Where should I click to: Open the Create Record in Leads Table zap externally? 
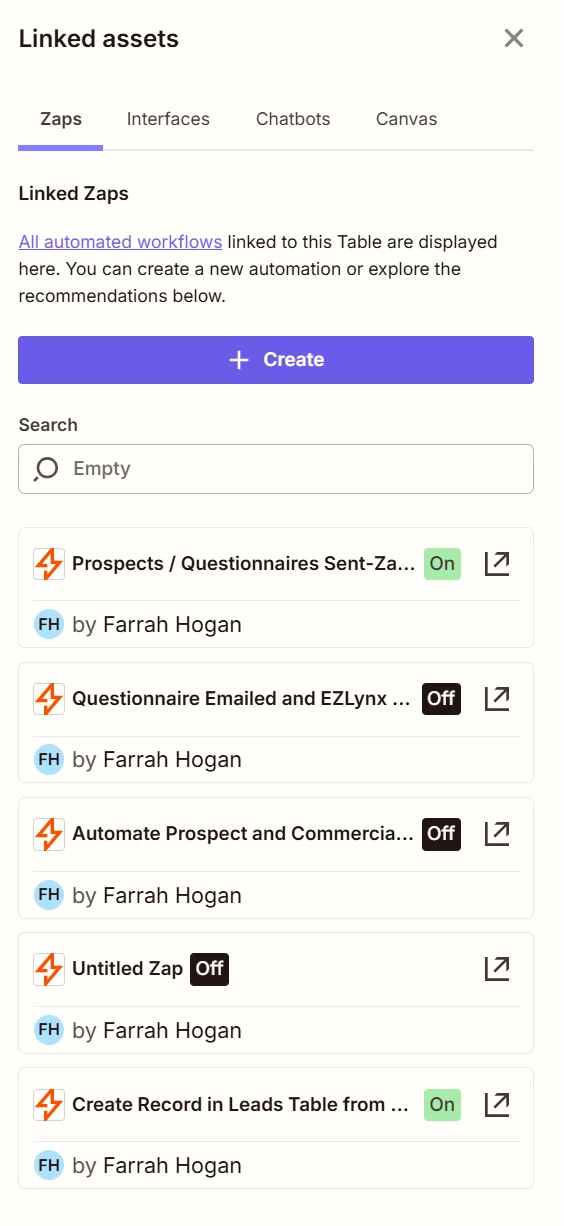(497, 1104)
